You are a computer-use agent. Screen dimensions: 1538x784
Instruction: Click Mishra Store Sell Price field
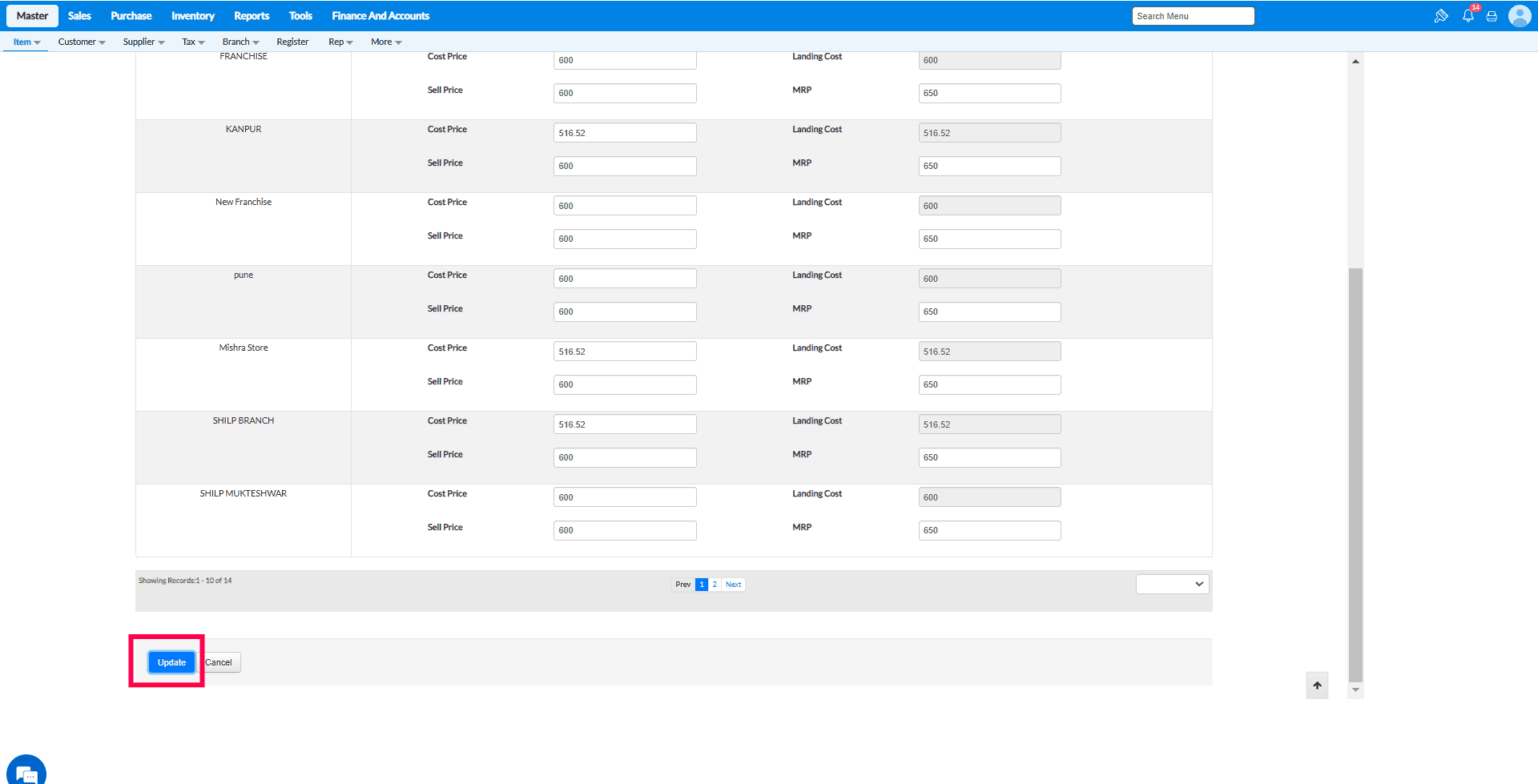tap(625, 384)
